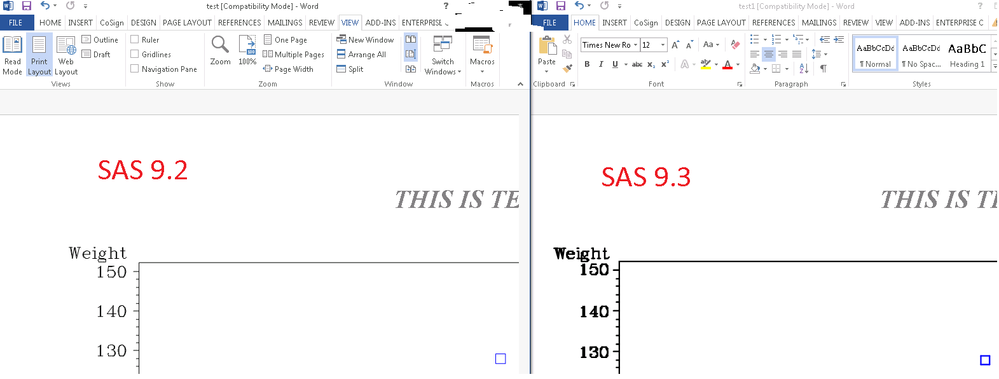The width and height of the screenshot is (999, 379).
Task: Open a New Window
Action: tap(365, 39)
